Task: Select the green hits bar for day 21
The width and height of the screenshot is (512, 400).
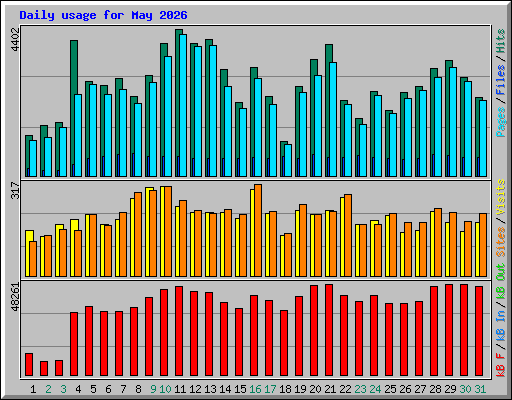Action: (x=328, y=110)
